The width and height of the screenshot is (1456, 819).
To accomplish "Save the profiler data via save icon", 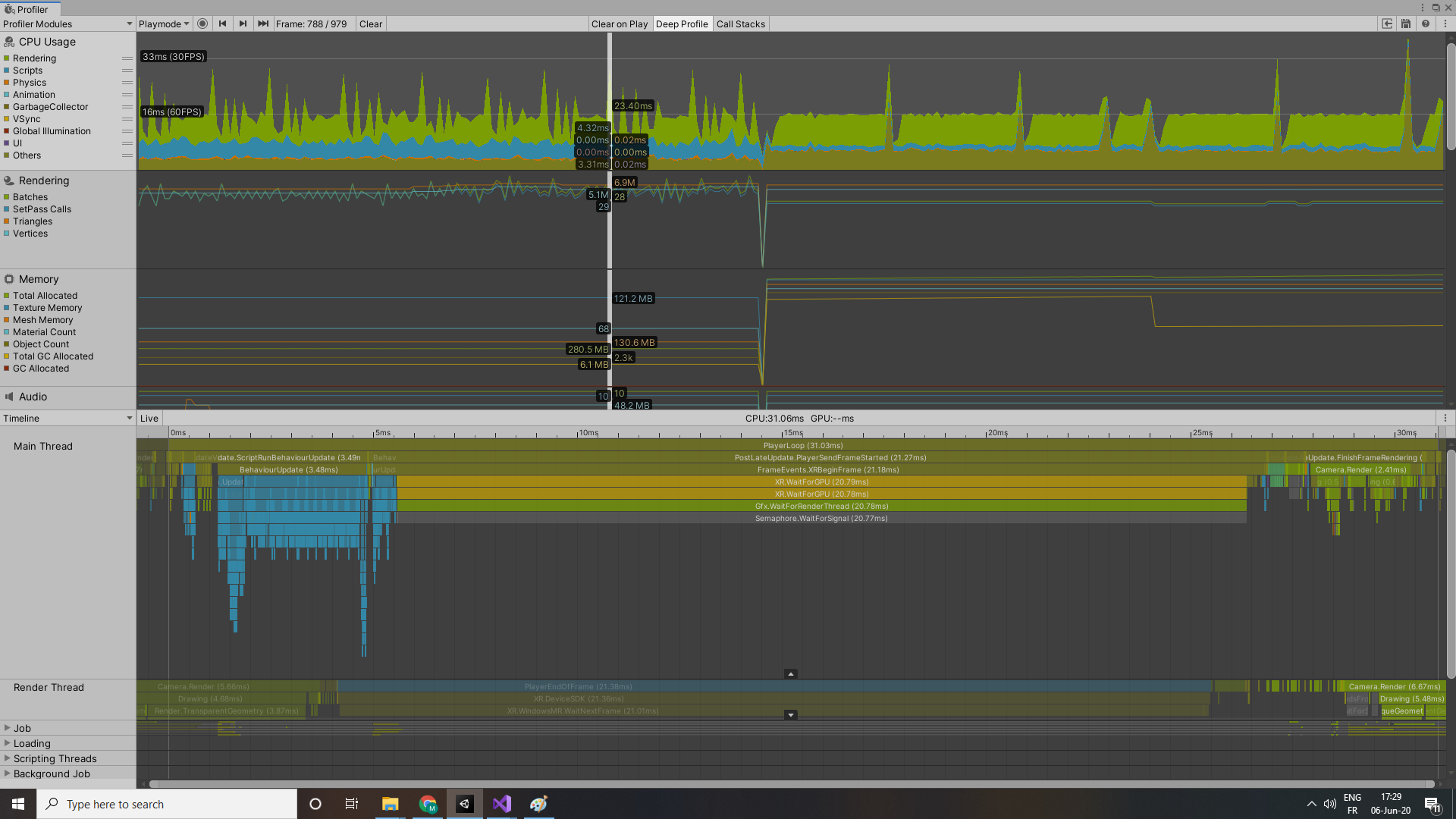I will pos(1405,24).
